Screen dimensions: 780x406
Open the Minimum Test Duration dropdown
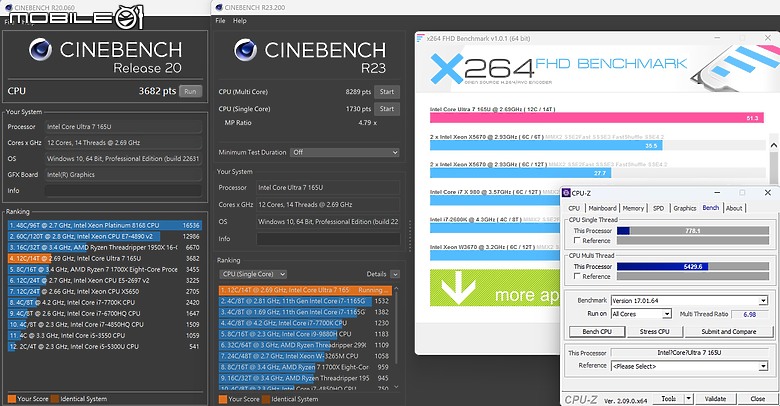345,152
